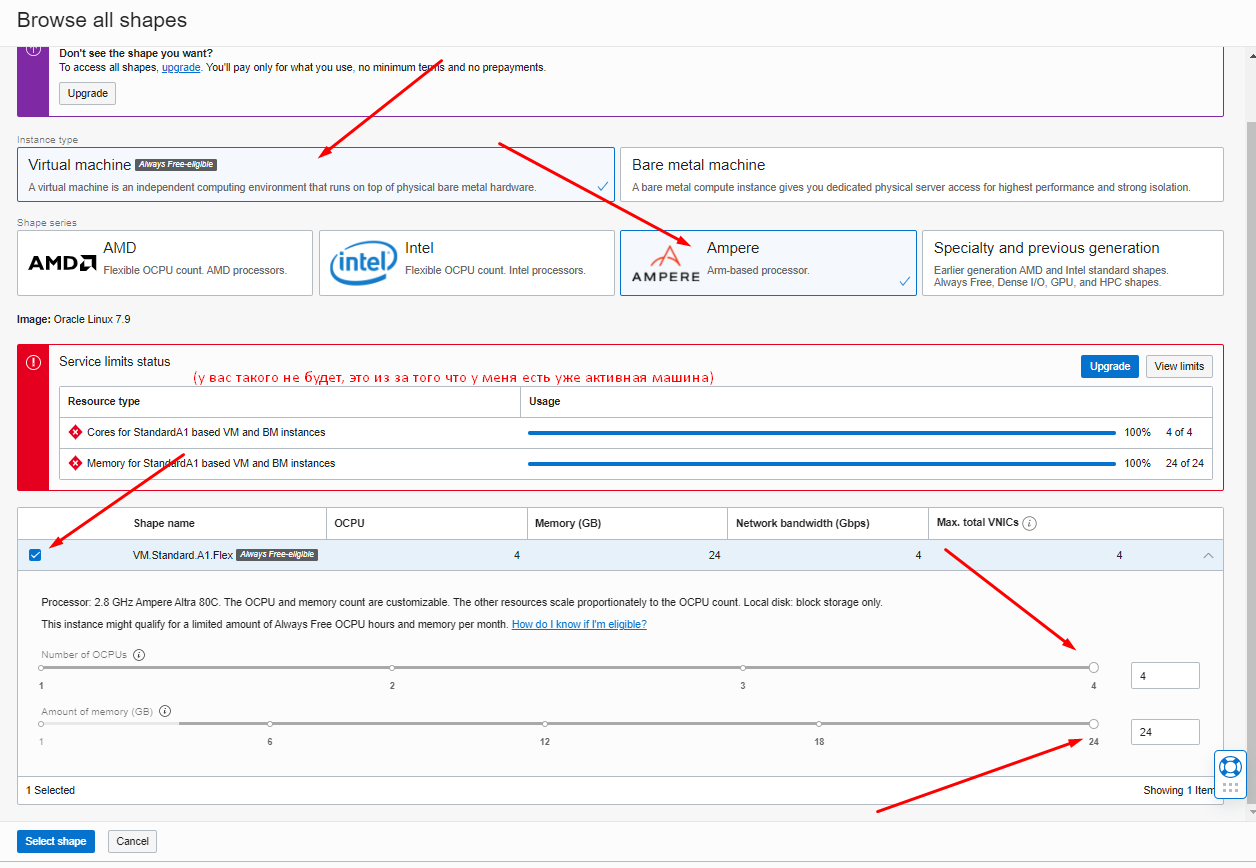The image size is (1256, 868).
Task: Choose Specialty and previous generation series
Action: (1073, 263)
